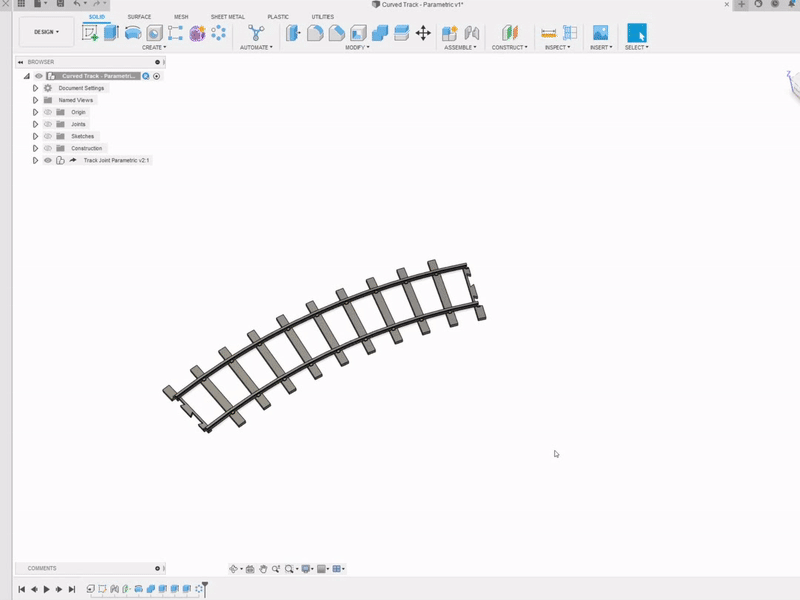Screen dimensions: 800x600
Task: Collapse the BROWSER panel with its arrows
Action: coord(19,62)
